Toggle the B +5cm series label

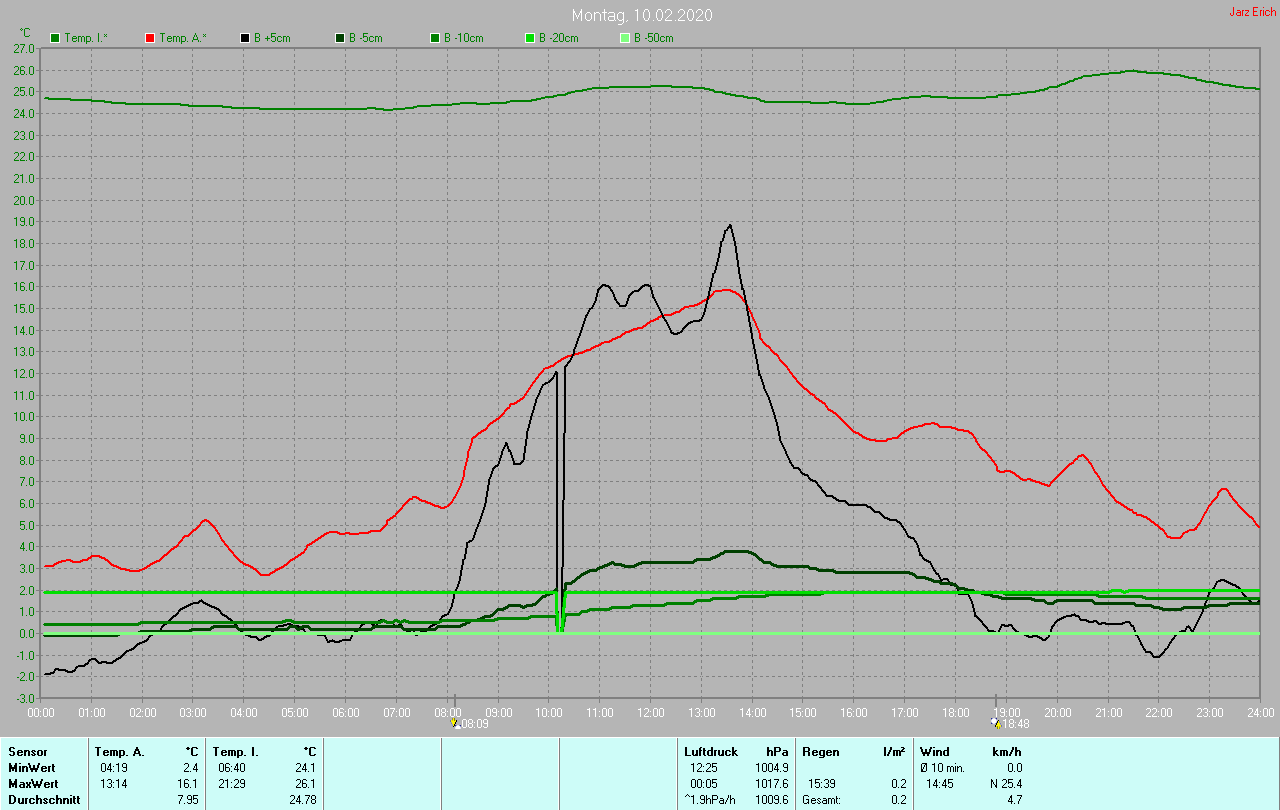tap(274, 38)
